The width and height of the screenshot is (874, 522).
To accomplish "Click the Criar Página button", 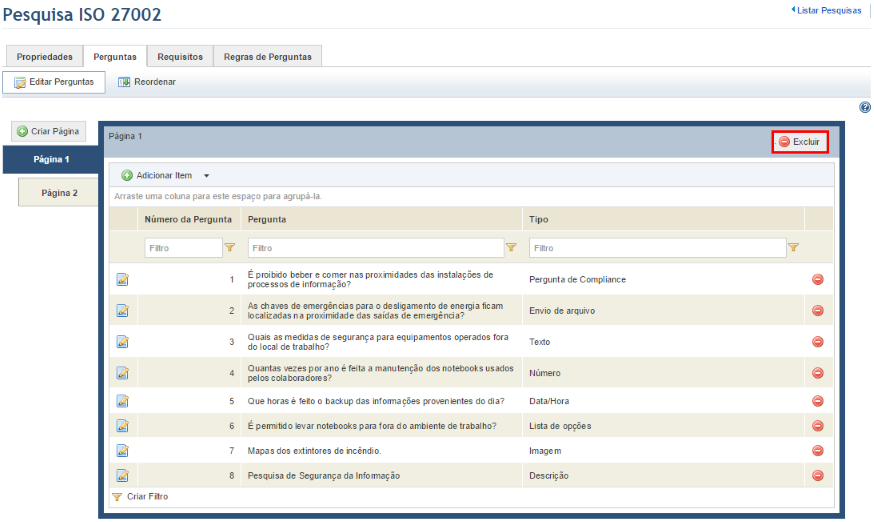I will (x=48, y=131).
